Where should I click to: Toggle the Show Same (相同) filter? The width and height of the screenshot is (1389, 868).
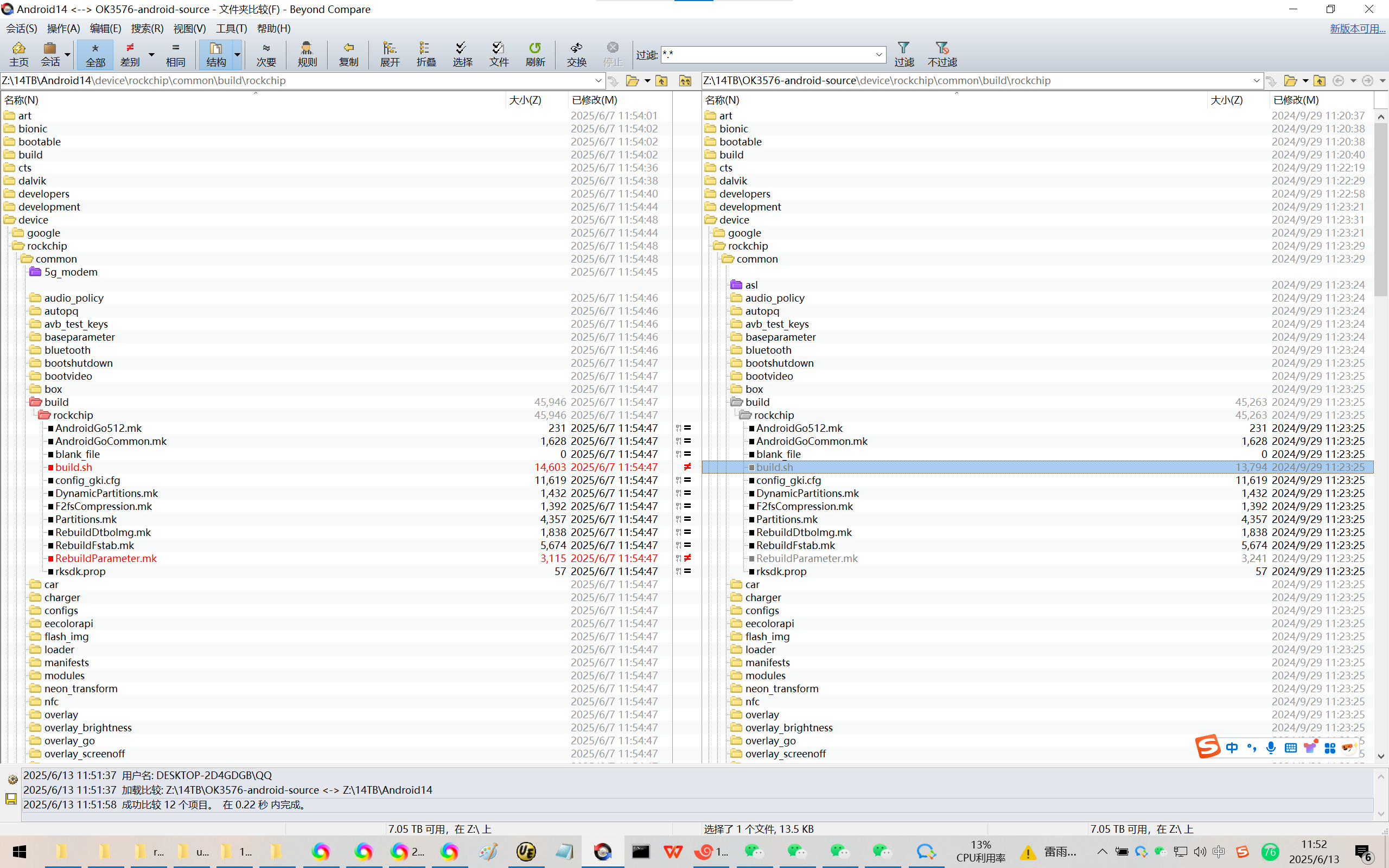[x=175, y=54]
